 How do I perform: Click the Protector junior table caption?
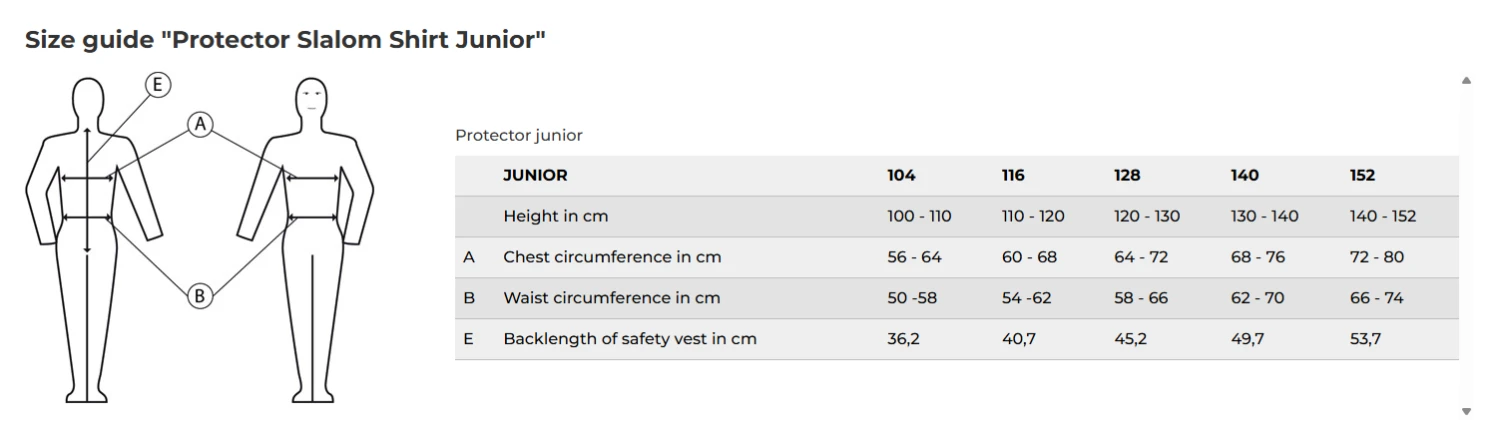click(518, 135)
